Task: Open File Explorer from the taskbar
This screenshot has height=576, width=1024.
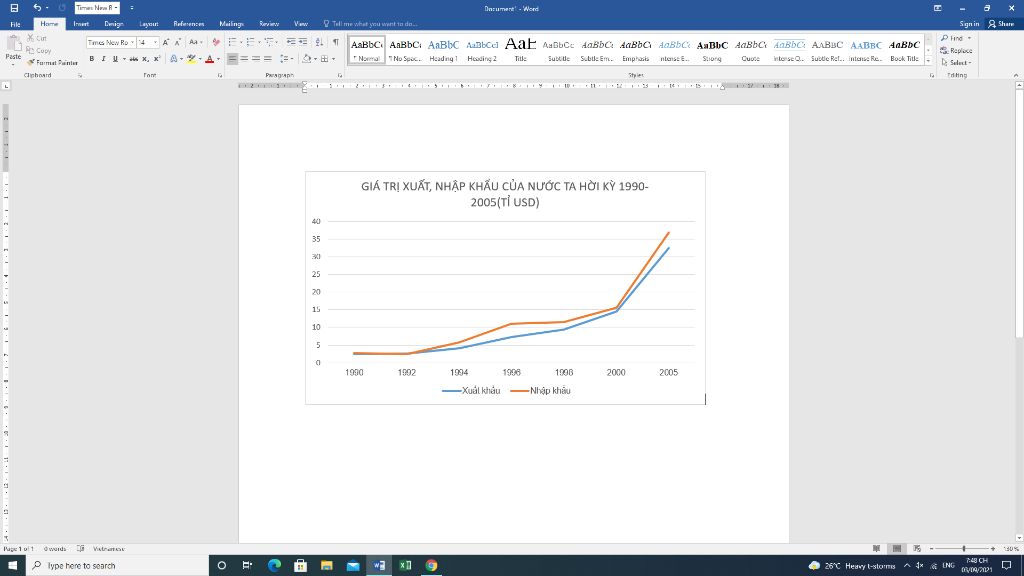Action: (327, 565)
